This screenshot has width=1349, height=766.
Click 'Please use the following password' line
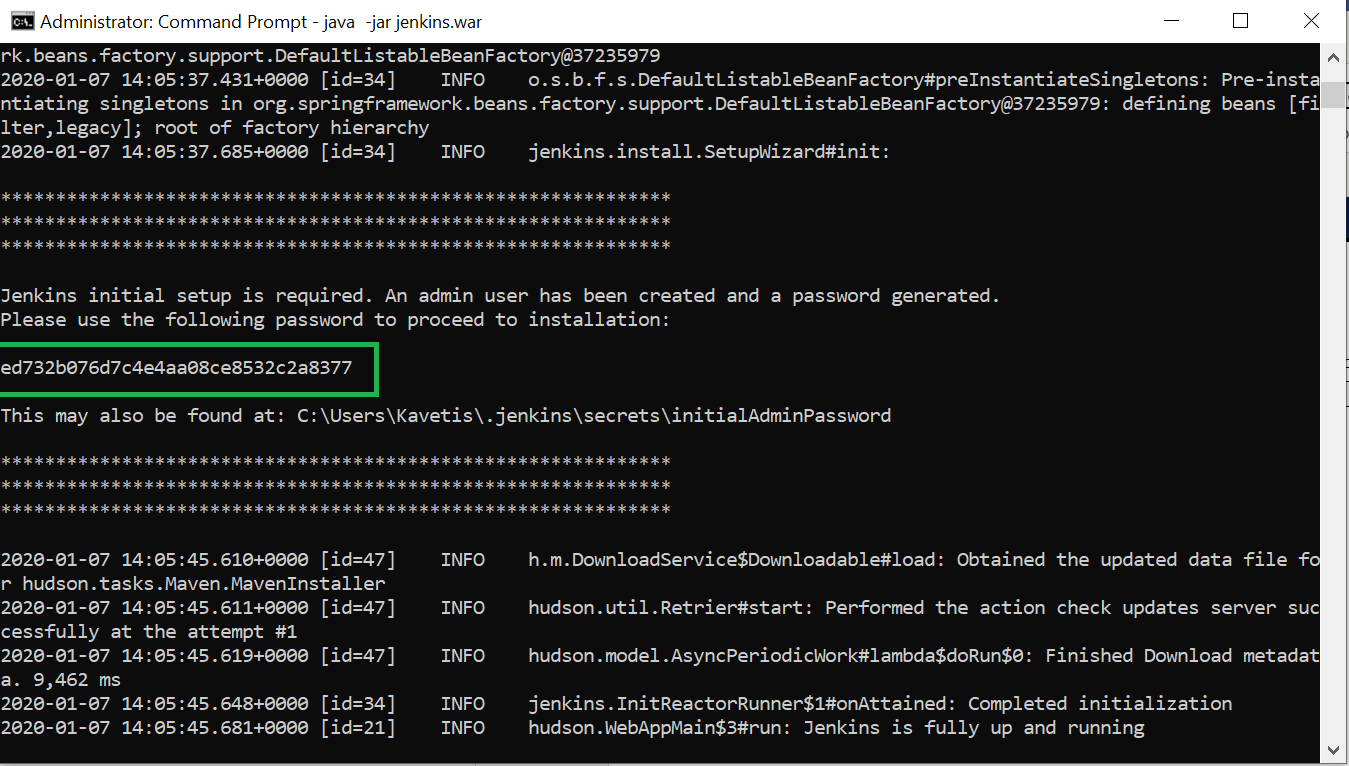(x=334, y=320)
